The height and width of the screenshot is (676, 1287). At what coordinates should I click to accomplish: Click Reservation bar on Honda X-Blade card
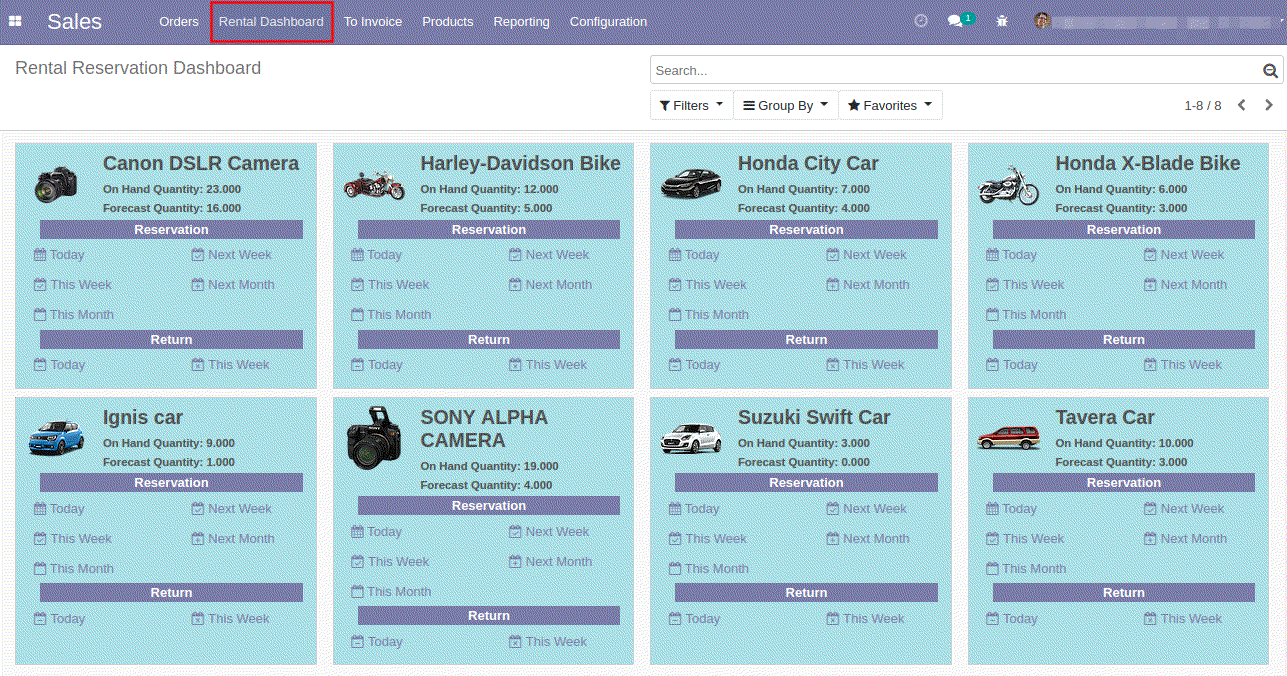[x=1124, y=230]
